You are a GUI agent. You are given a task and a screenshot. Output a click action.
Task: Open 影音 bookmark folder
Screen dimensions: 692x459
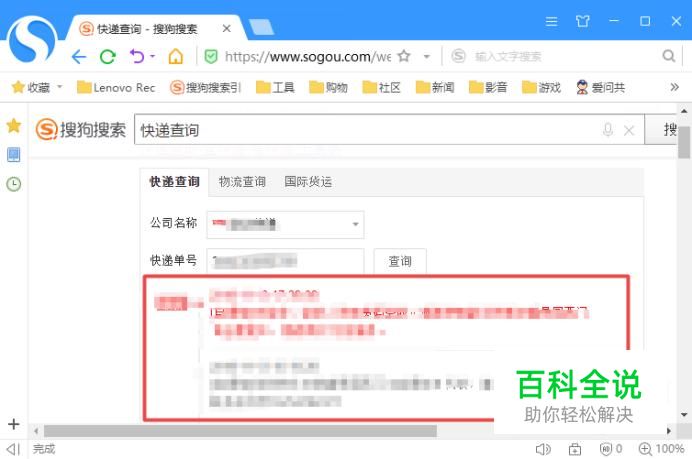tap(488, 87)
